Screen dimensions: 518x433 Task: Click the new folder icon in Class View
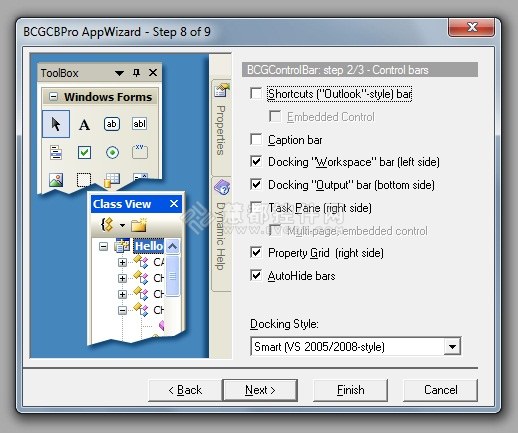(139, 225)
